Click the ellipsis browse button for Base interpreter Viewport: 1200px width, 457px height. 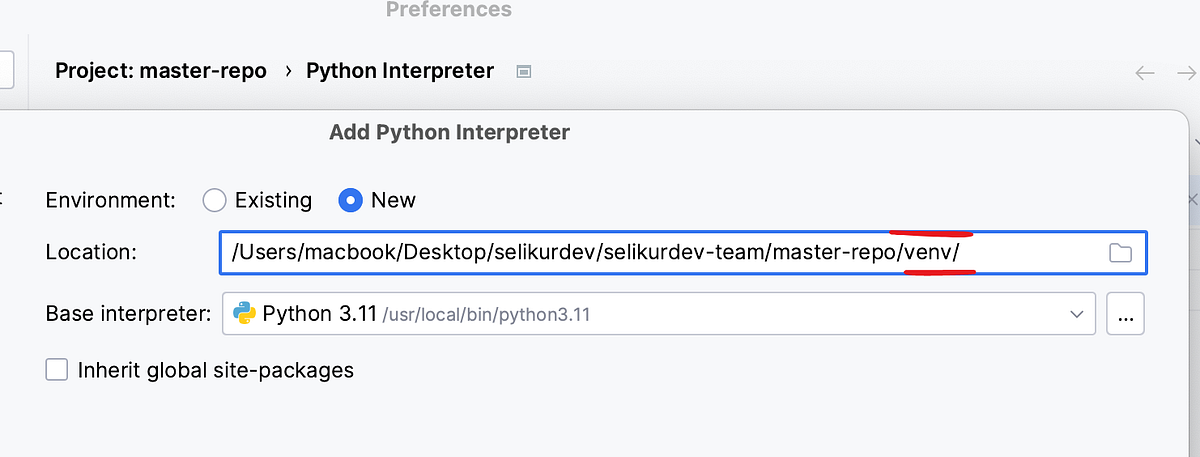point(1126,314)
